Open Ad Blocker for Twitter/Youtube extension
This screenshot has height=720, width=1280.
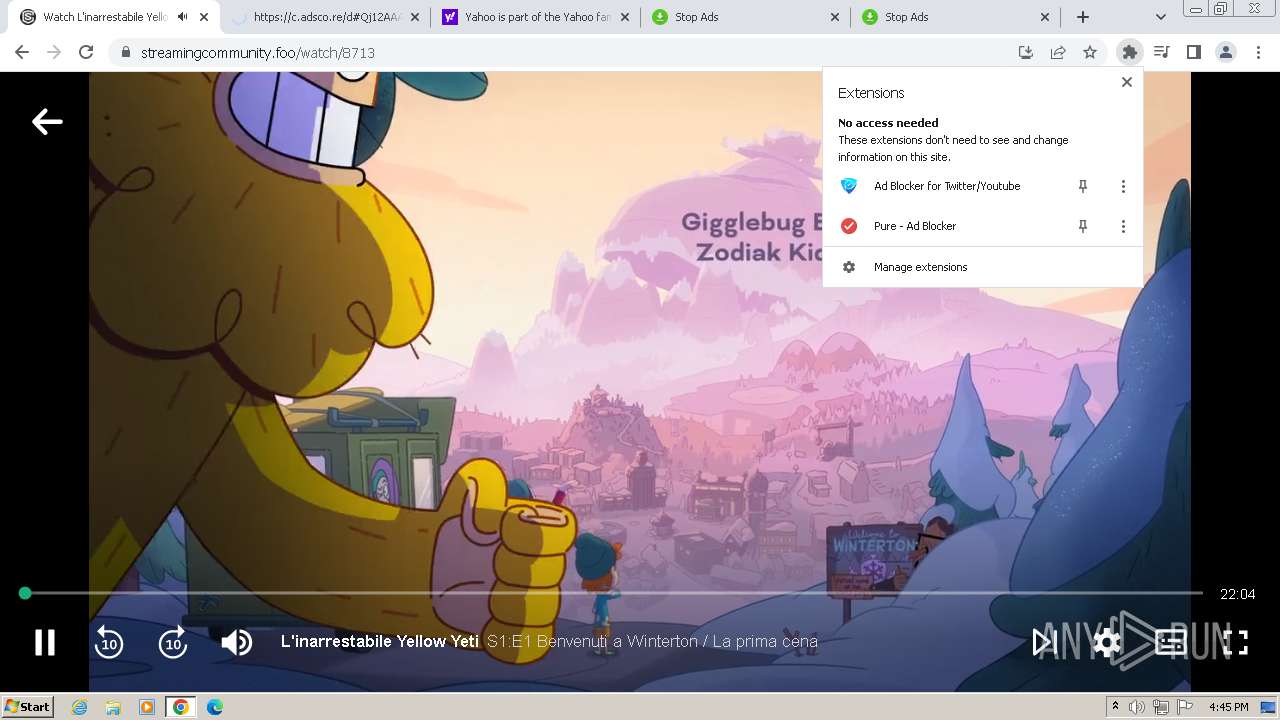[946, 186]
